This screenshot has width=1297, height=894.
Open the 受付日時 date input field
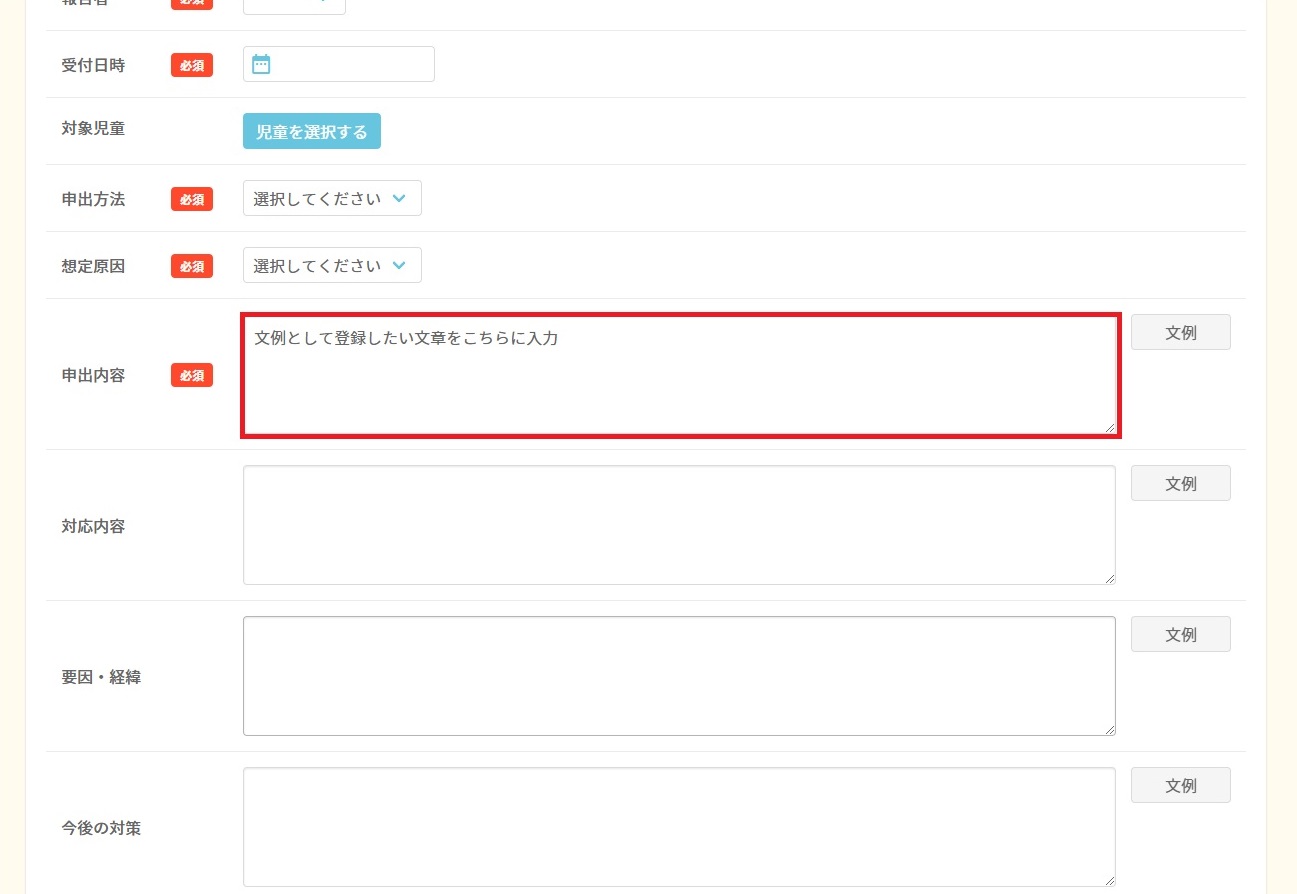coord(339,64)
